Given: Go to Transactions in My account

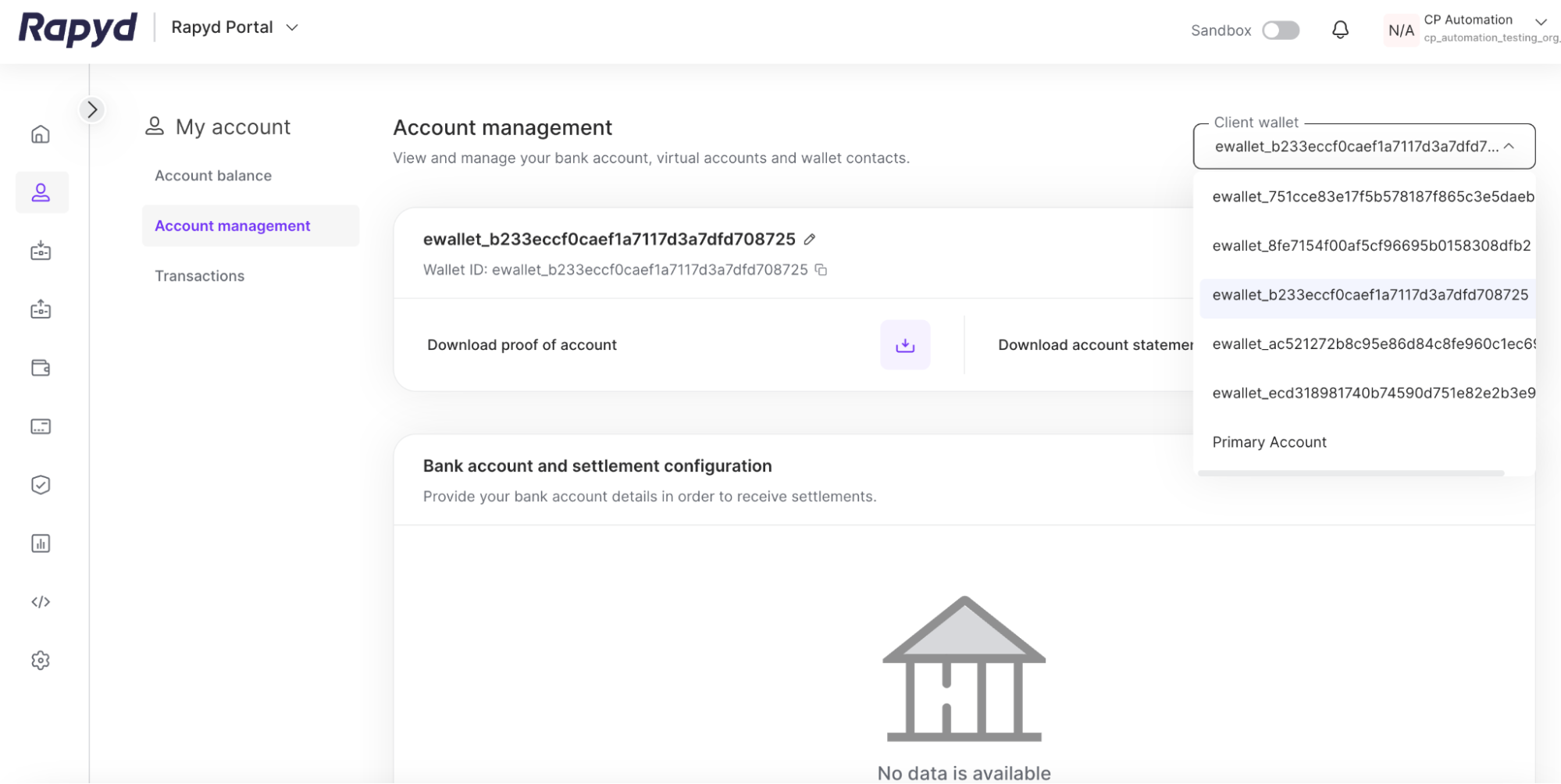Looking at the screenshot, I should pos(199,276).
